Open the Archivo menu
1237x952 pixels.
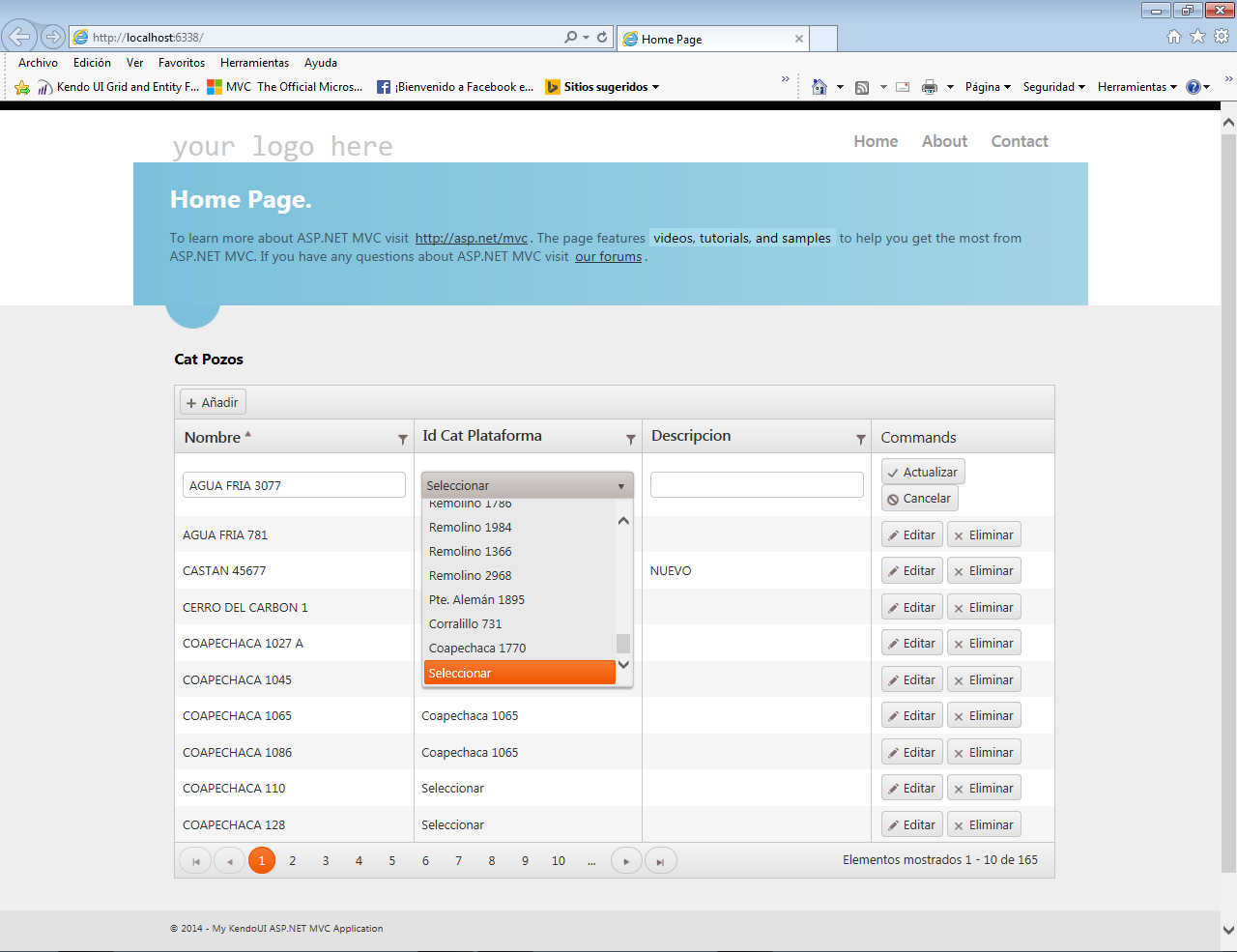(38, 63)
